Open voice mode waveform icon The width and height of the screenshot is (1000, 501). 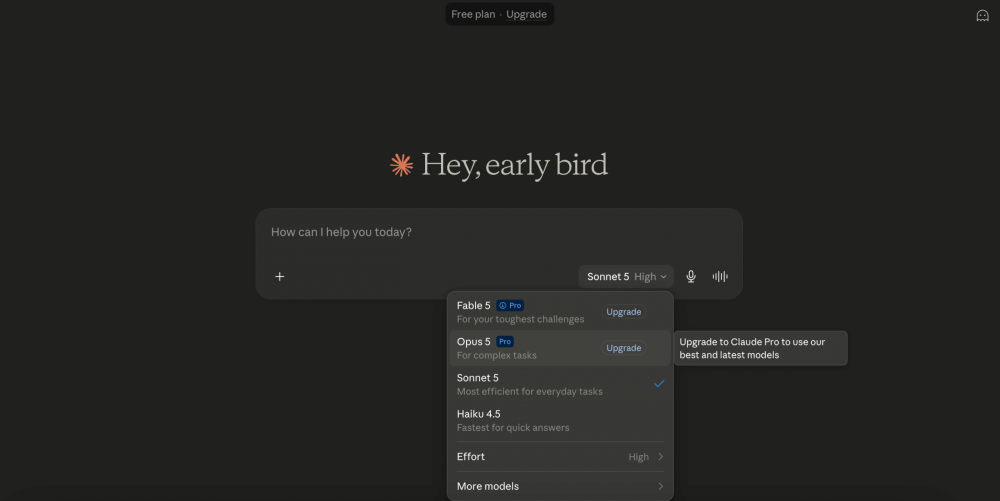coord(720,276)
